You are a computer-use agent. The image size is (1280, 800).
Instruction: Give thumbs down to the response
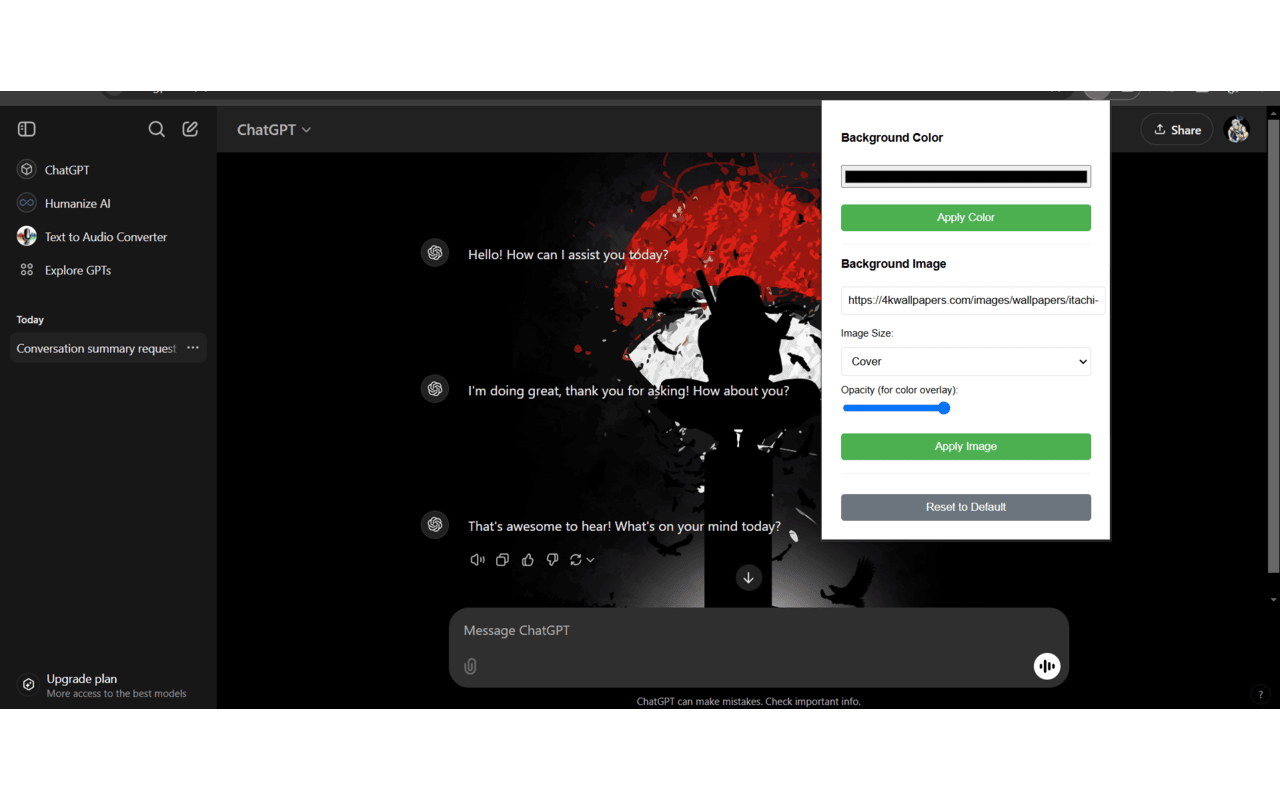552,560
